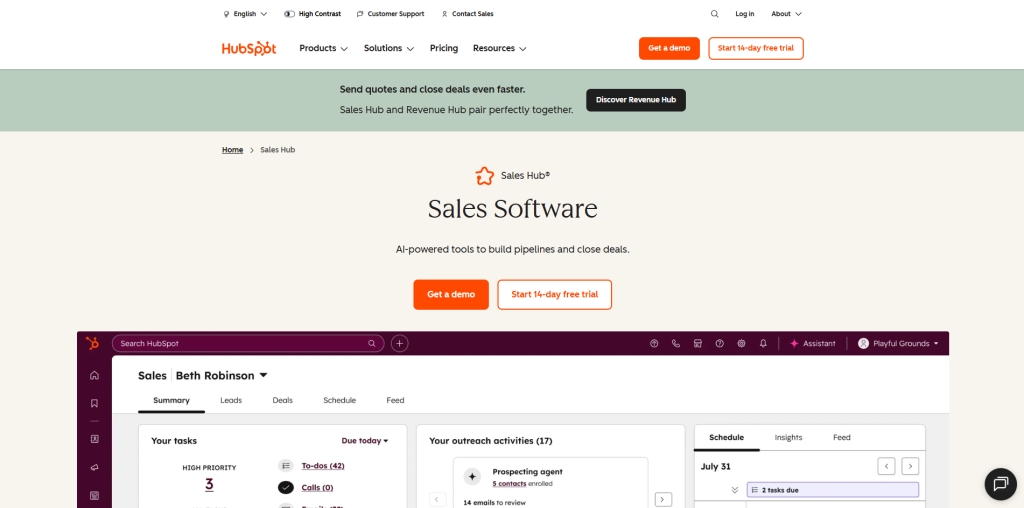Screen dimensions: 1024x508
Task: Open the live chat widget bubble
Action: [x=1000, y=484]
